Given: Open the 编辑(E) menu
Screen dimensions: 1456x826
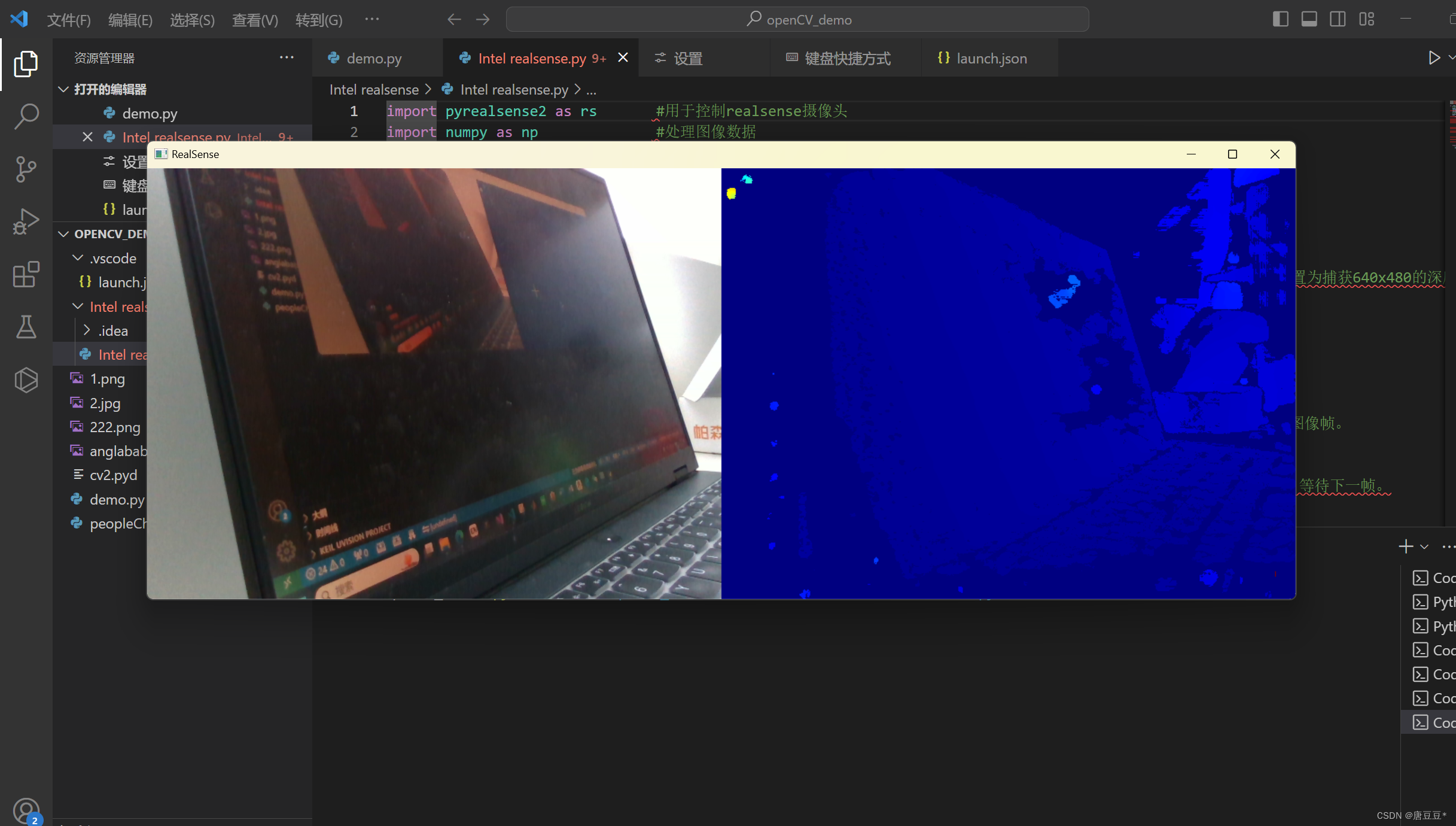Looking at the screenshot, I should [x=130, y=20].
